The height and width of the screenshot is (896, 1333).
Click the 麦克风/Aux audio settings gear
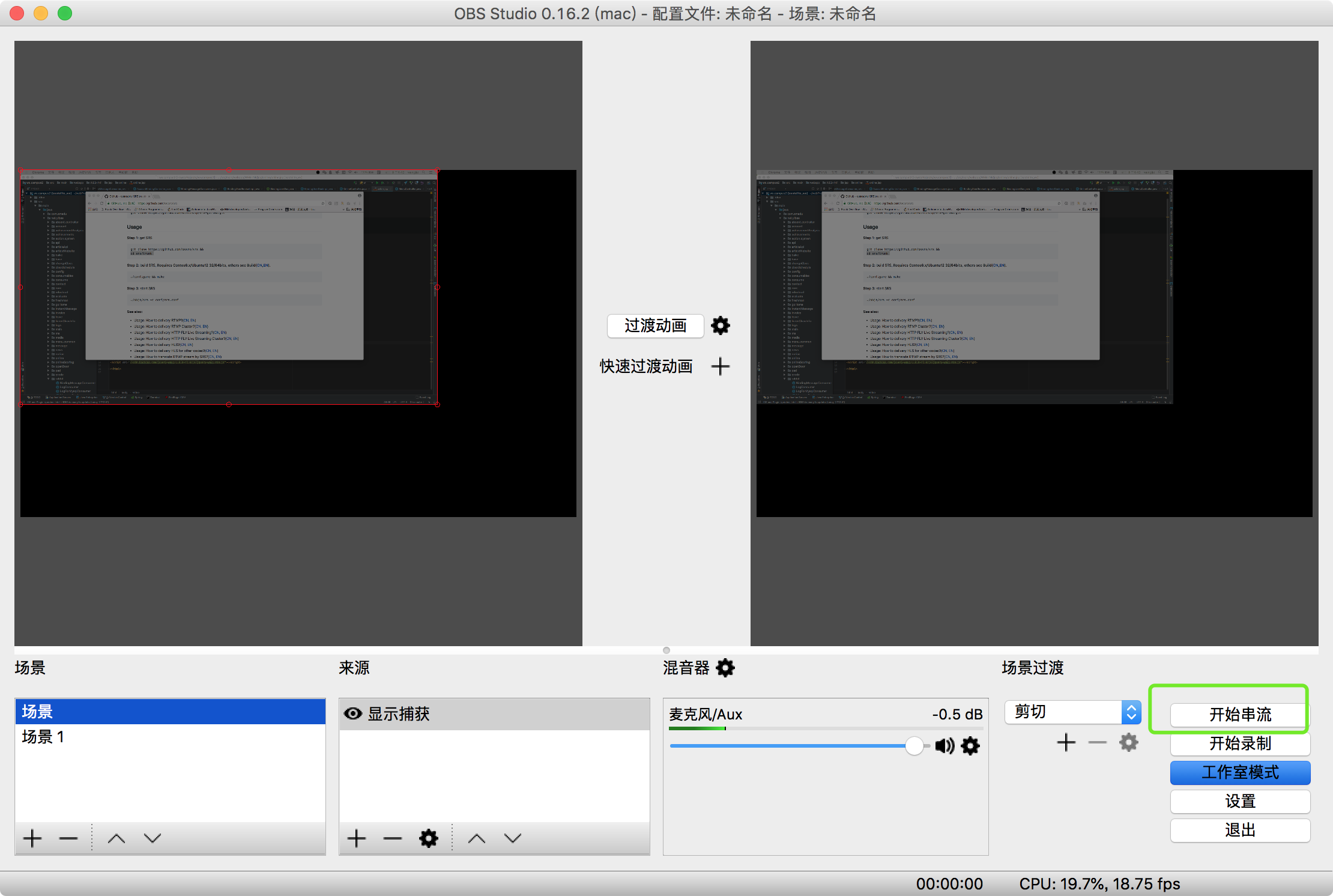(x=970, y=746)
